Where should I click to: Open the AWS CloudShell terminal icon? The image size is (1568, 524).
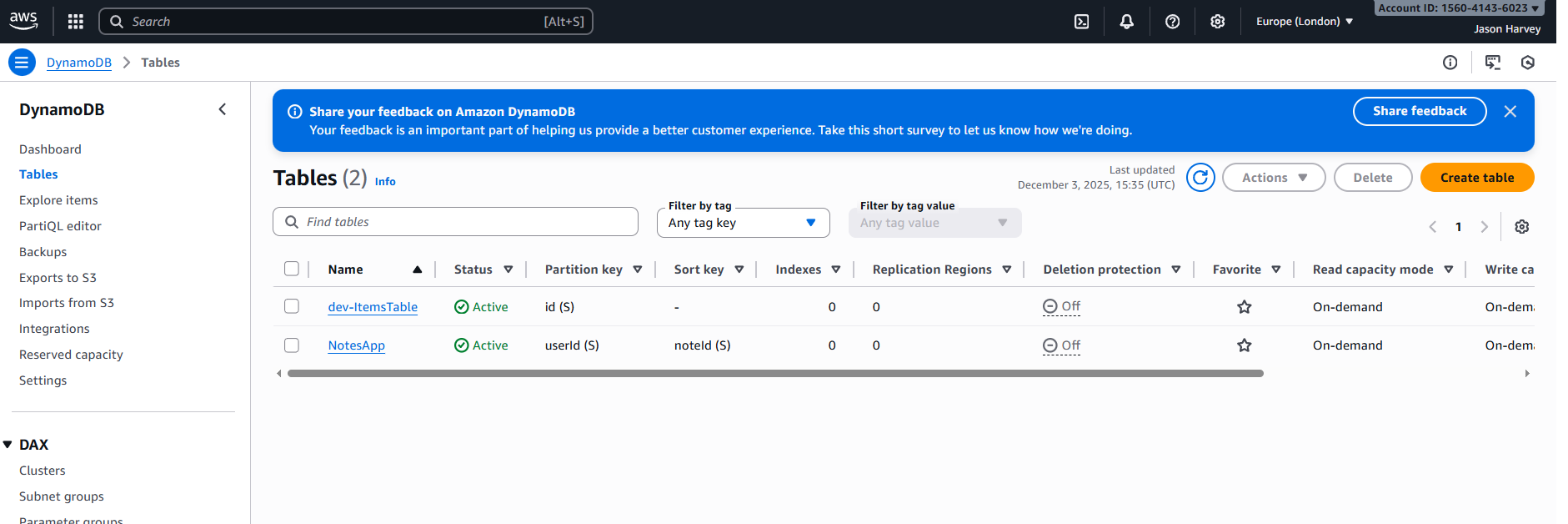click(1081, 22)
